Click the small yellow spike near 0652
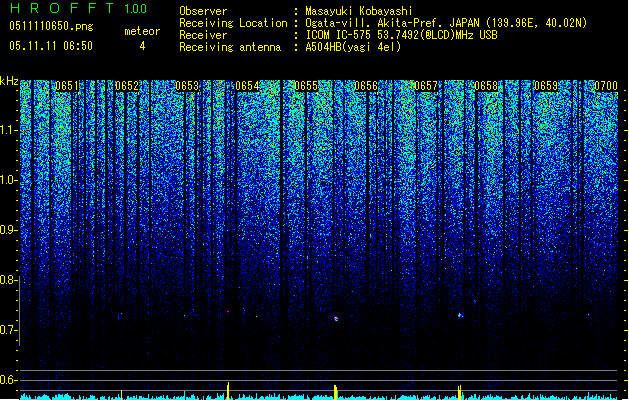The image size is (629, 400). (x=122, y=394)
